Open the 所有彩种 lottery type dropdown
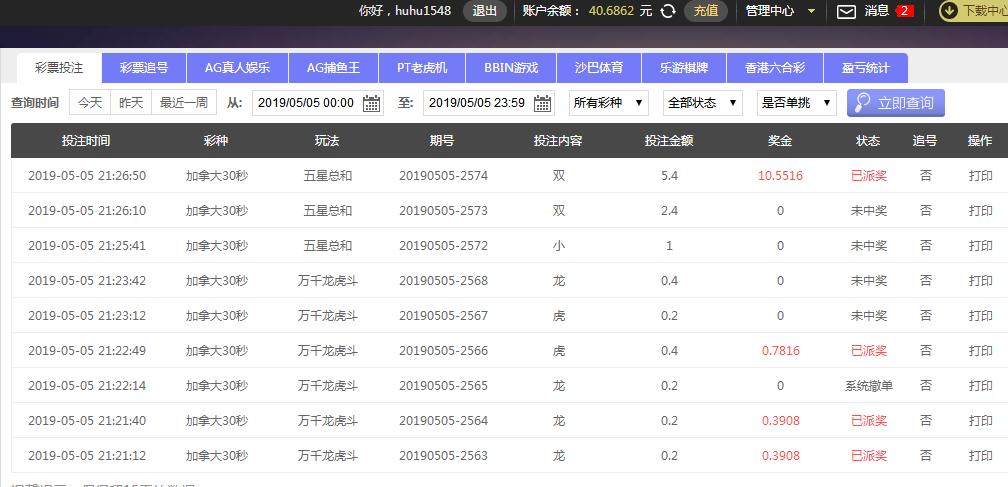This screenshot has width=1008, height=487. [609, 103]
